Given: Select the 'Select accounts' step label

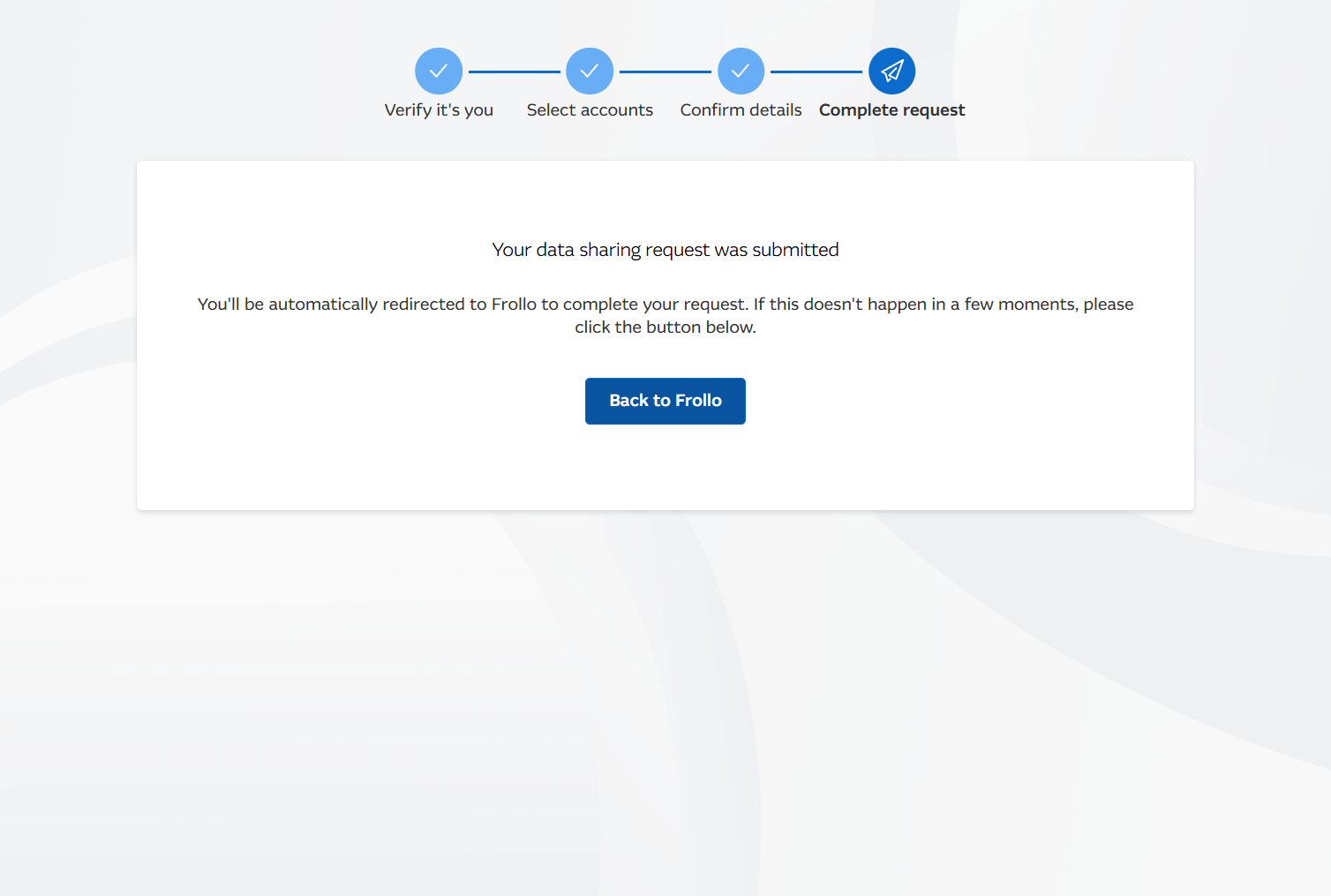Looking at the screenshot, I should coord(590,110).
